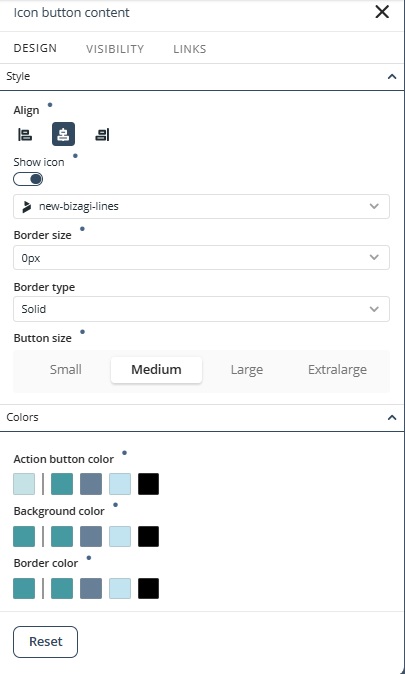Choose Small button size
The height and width of the screenshot is (674, 405).
65,370
